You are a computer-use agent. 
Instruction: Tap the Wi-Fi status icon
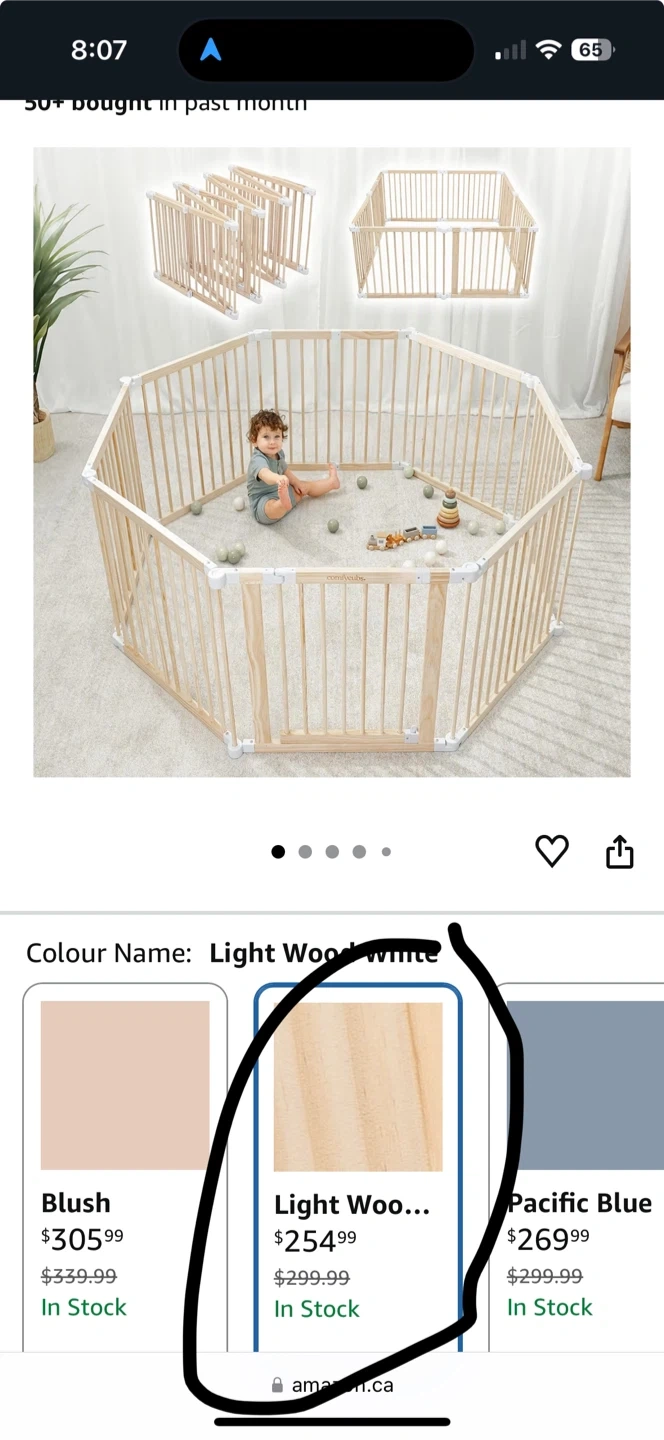pos(547,50)
